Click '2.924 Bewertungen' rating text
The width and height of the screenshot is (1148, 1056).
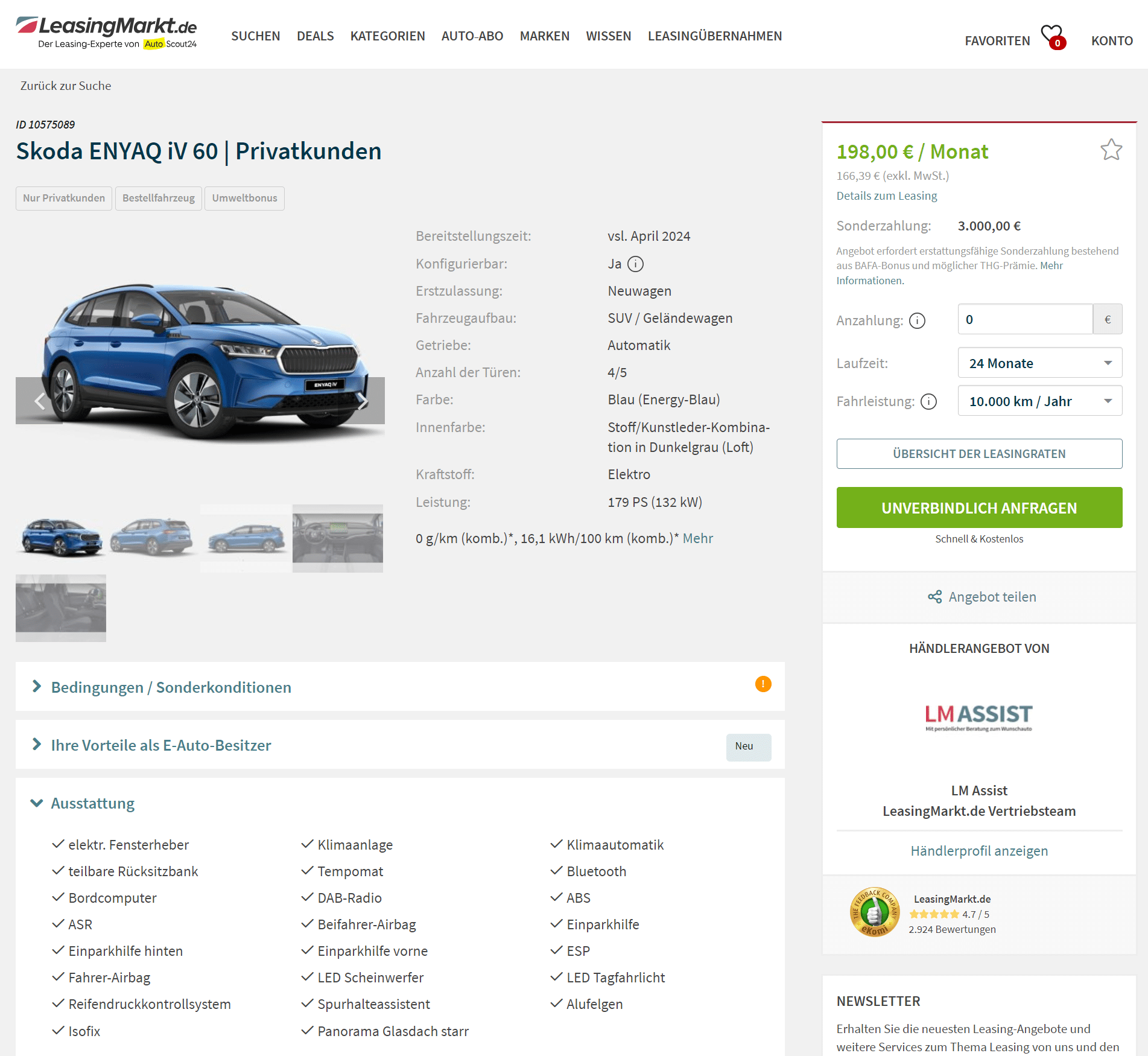952,929
